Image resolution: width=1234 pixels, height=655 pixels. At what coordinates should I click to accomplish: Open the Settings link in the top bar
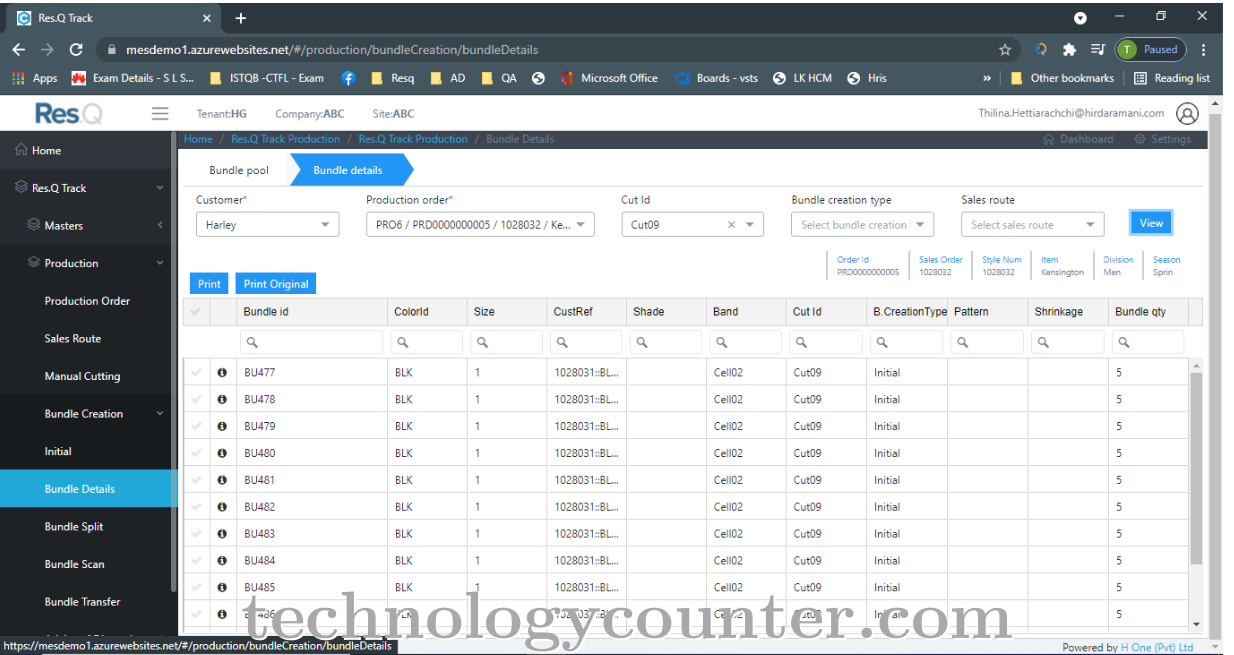coord(1163,140)
